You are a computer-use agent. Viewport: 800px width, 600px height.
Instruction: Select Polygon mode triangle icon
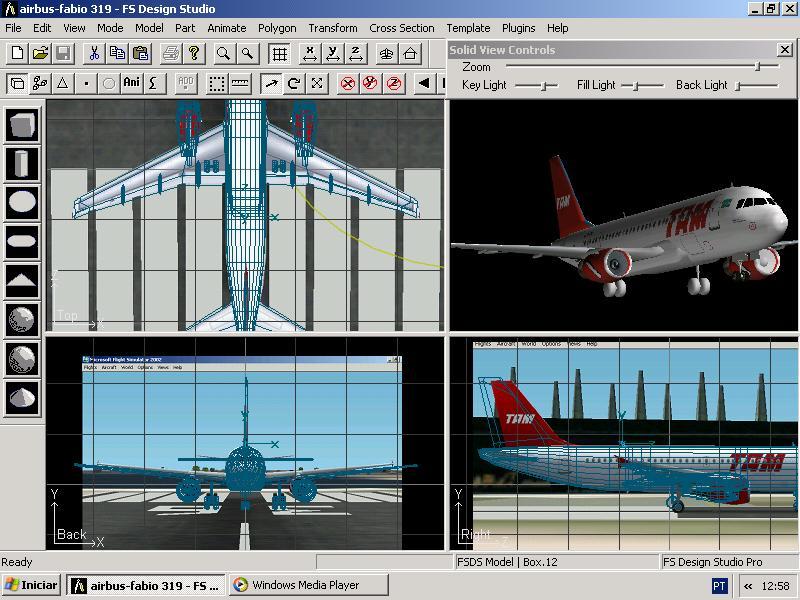click(63, 83)
